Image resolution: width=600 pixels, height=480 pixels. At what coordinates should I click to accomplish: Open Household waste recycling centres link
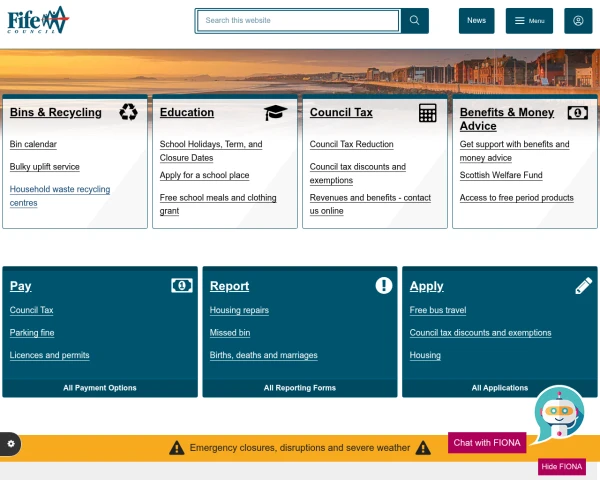pyautogui.click(x=60, y=196)
